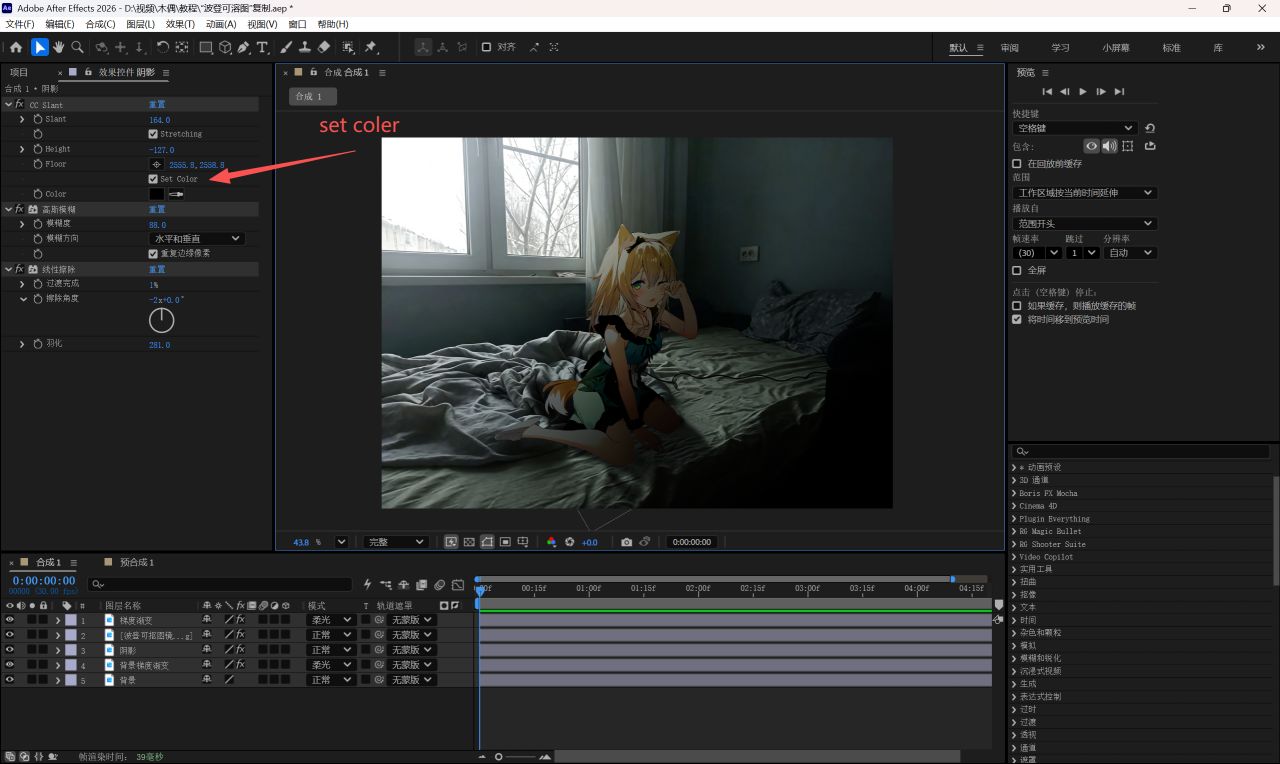The image size is (1280, 764).
Task: Jump to the last frame in Preview
Action: [x=1119, y=91]
